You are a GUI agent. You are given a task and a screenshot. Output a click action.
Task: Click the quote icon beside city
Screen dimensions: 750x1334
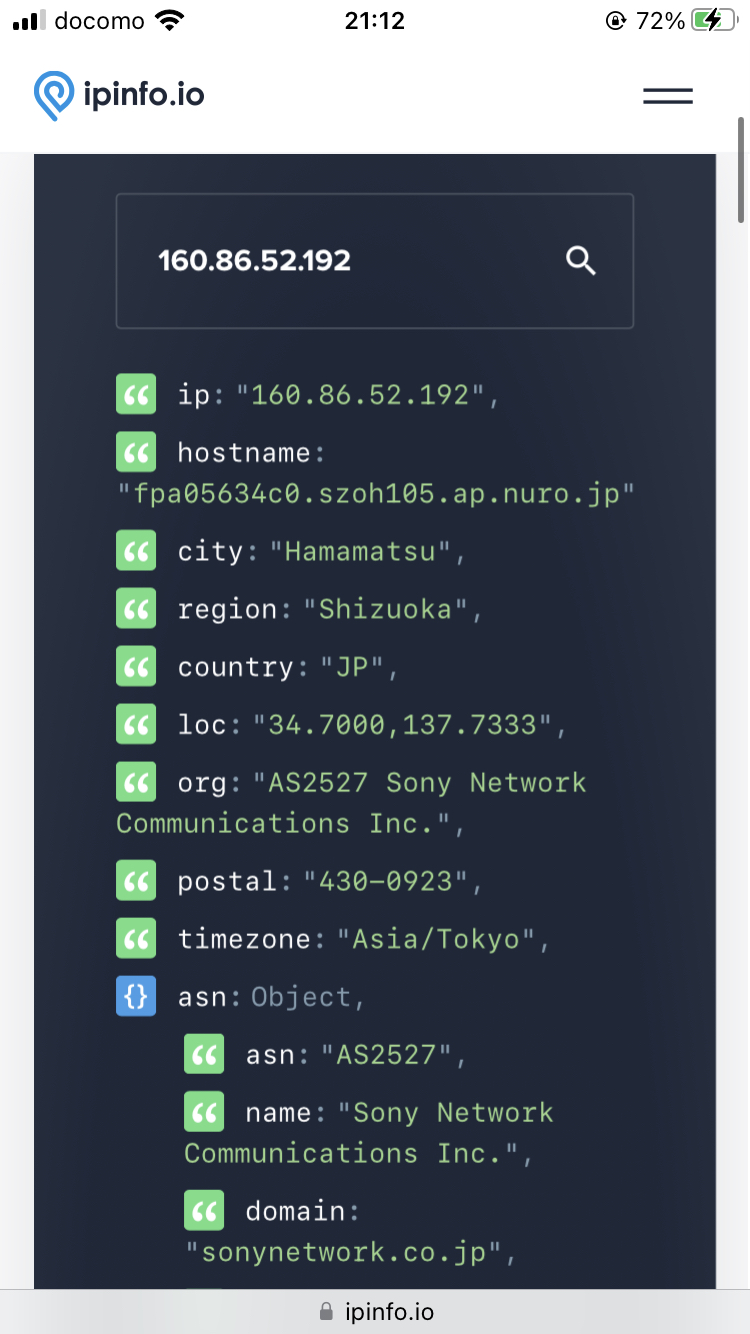click(136, 551)
